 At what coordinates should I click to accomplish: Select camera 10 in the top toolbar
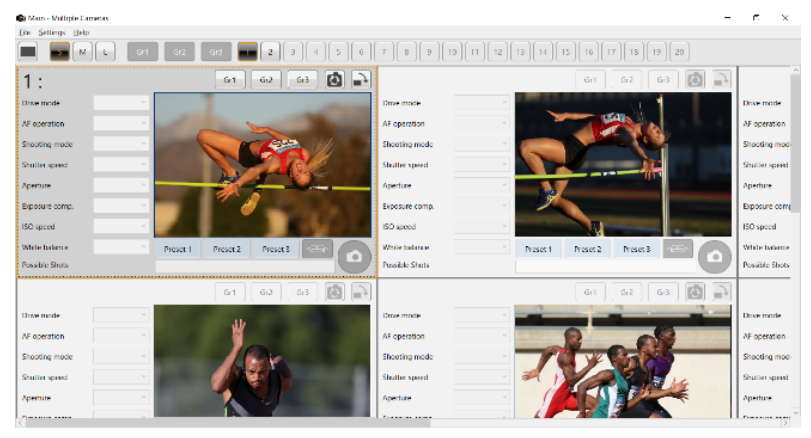[x=452, y=52]
